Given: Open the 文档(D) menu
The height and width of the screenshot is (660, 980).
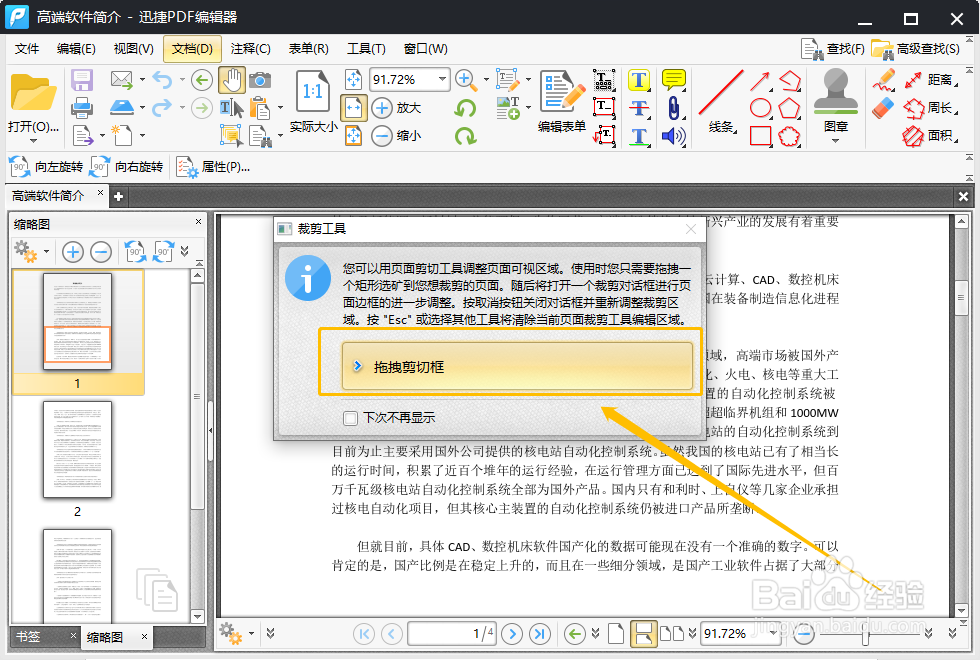Looking at the screenshot, I should pos(192,49).
